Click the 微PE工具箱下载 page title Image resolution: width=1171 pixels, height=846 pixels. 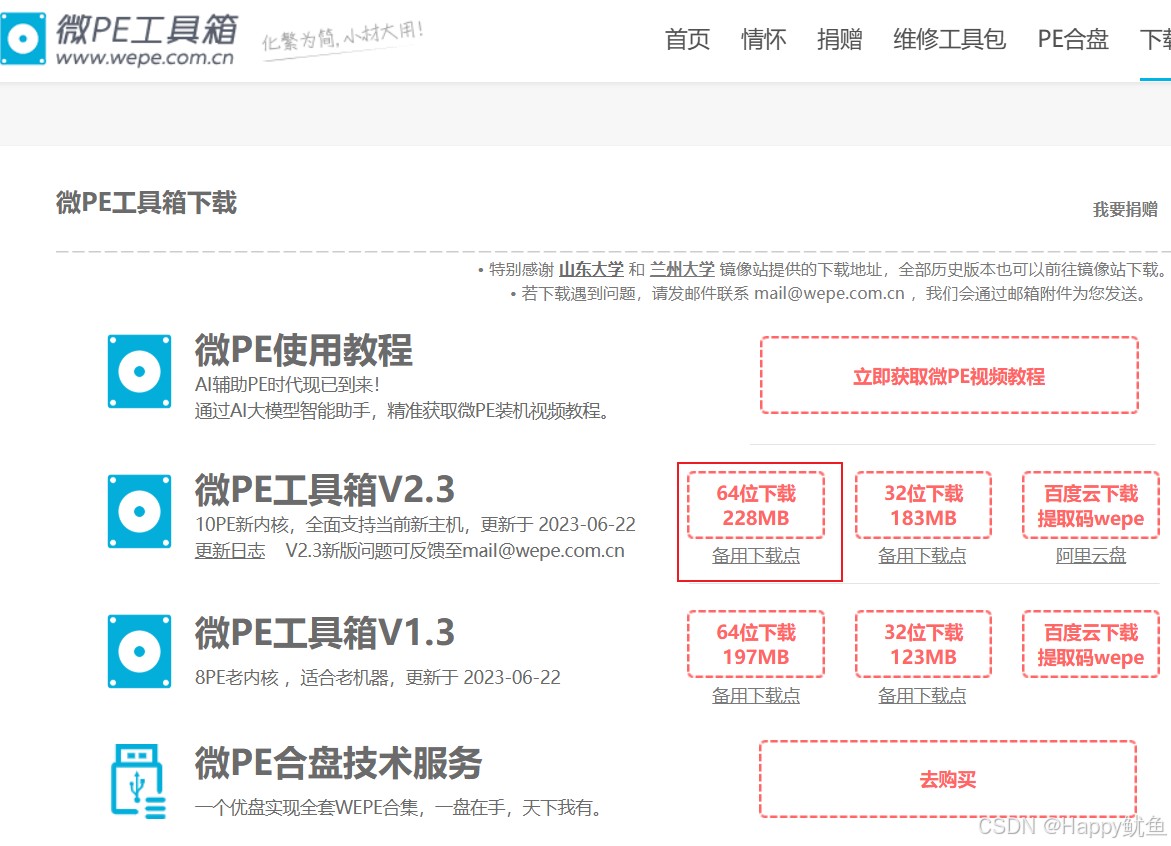pos(146,202)
